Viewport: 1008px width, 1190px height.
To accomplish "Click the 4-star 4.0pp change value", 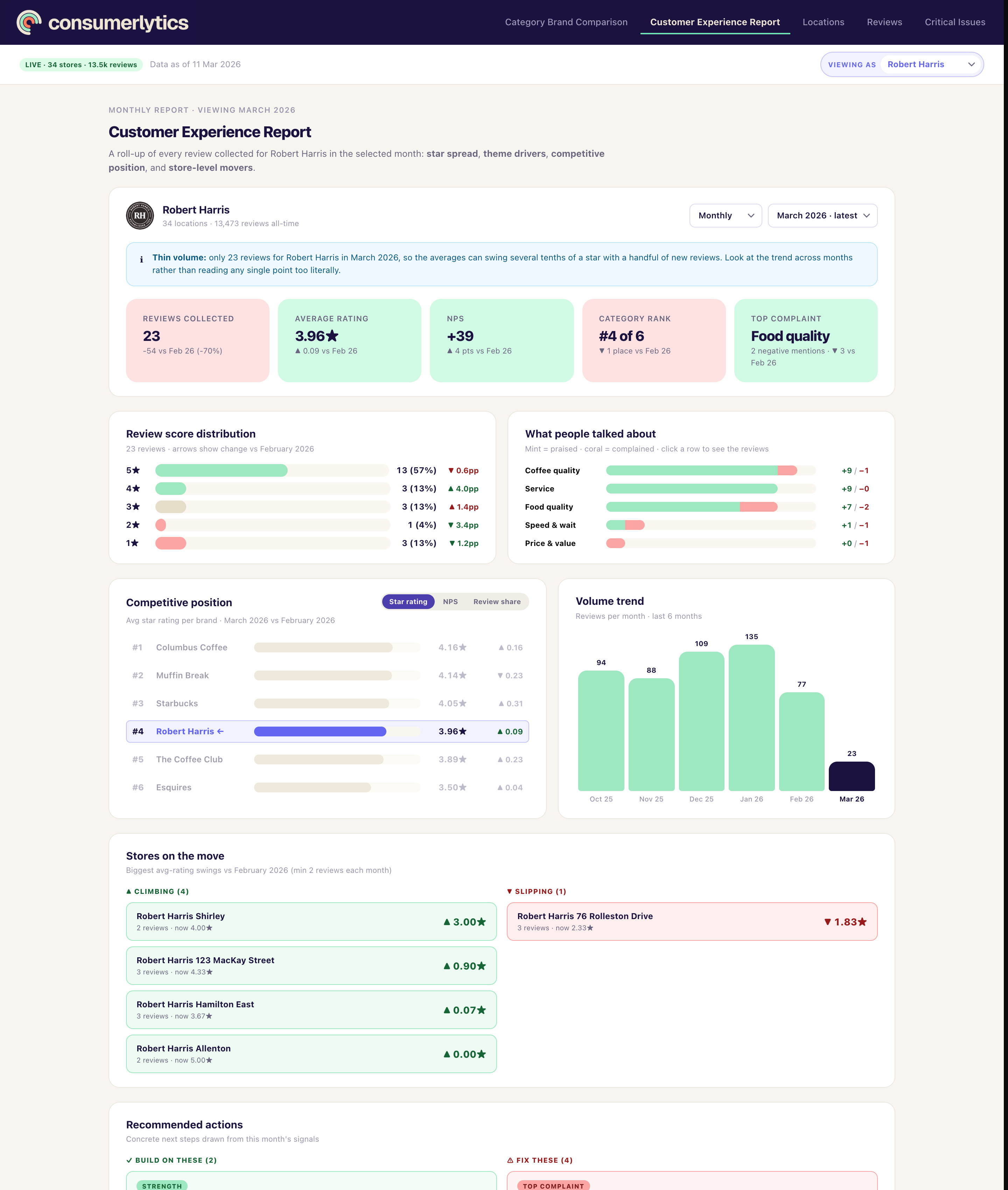I will point(463,489).
